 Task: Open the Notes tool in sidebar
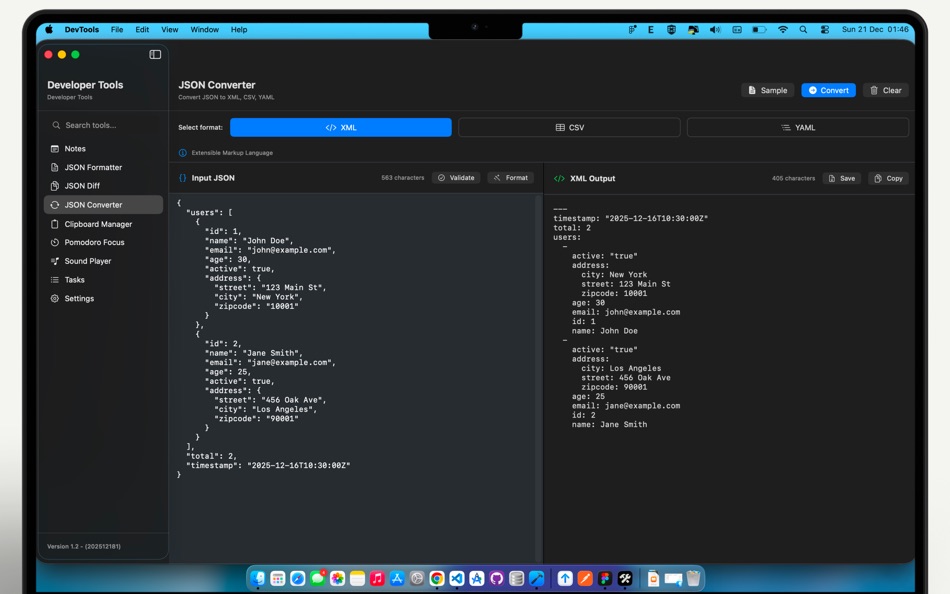pyautogui.click(x=74, y=148)
